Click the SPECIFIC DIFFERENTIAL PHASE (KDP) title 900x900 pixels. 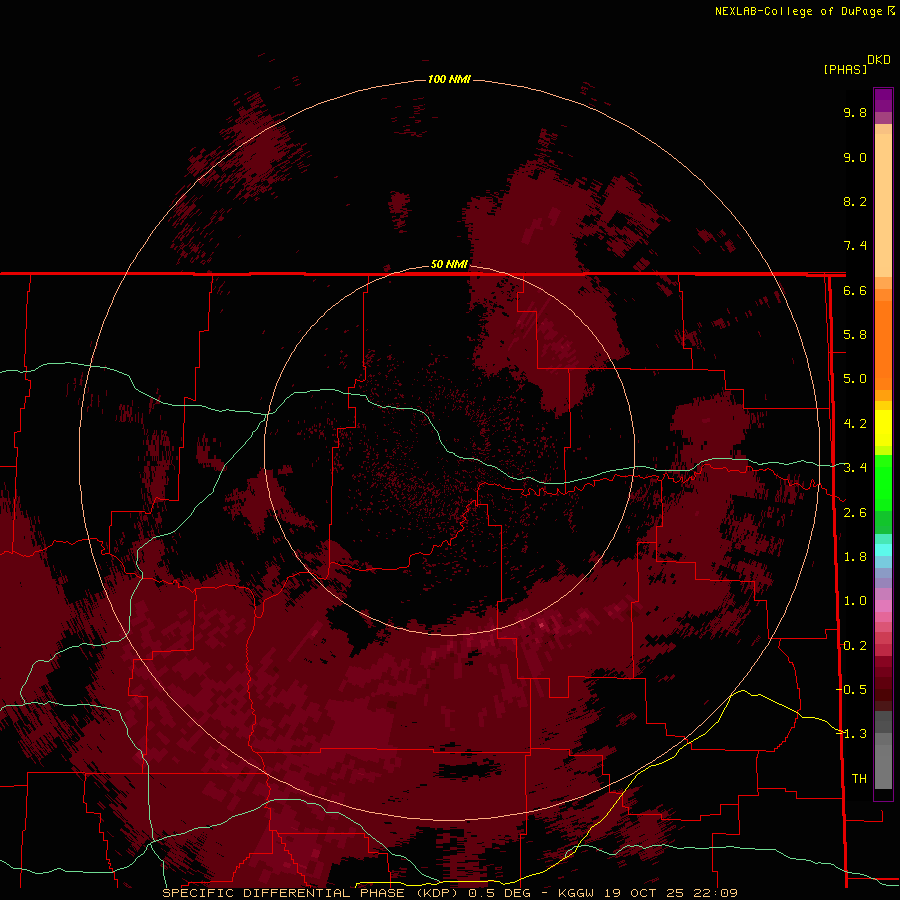click(311, 893)
